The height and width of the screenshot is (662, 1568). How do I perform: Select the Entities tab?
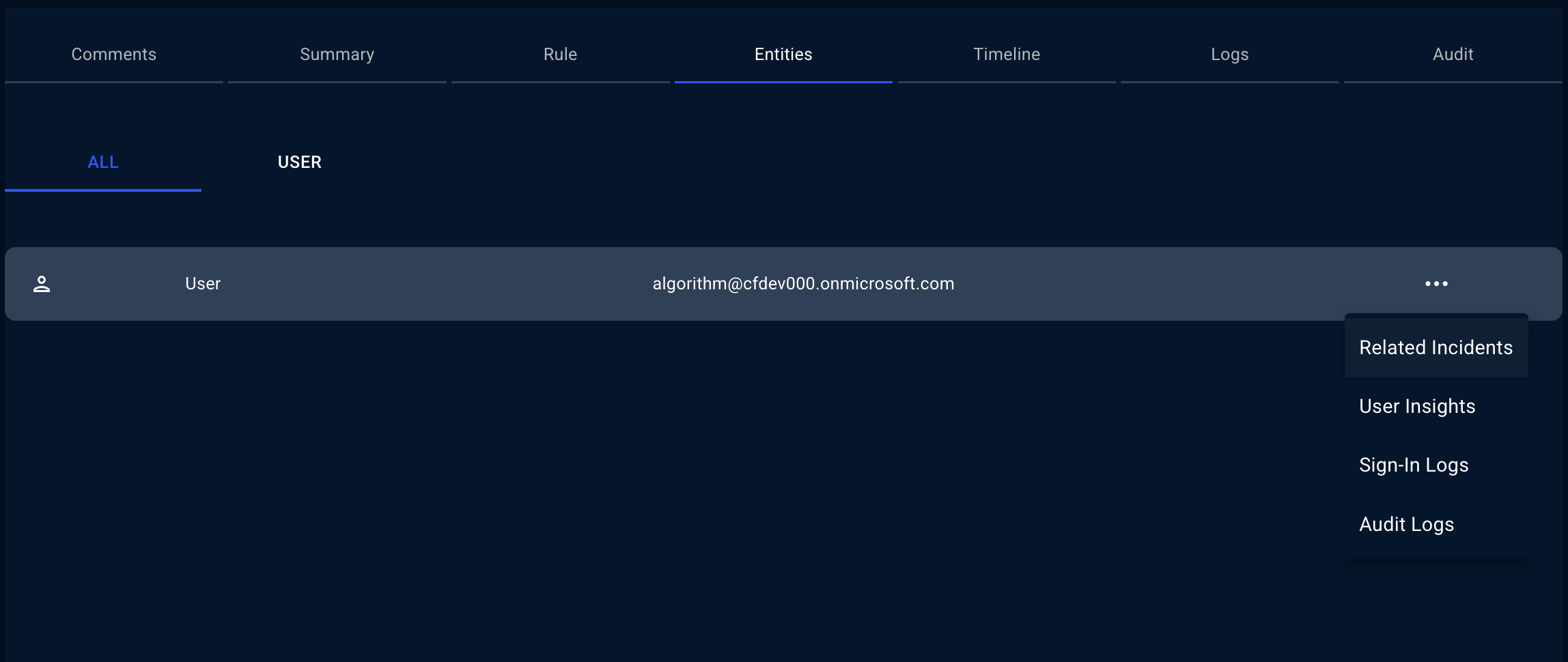(x=783, y=55)
